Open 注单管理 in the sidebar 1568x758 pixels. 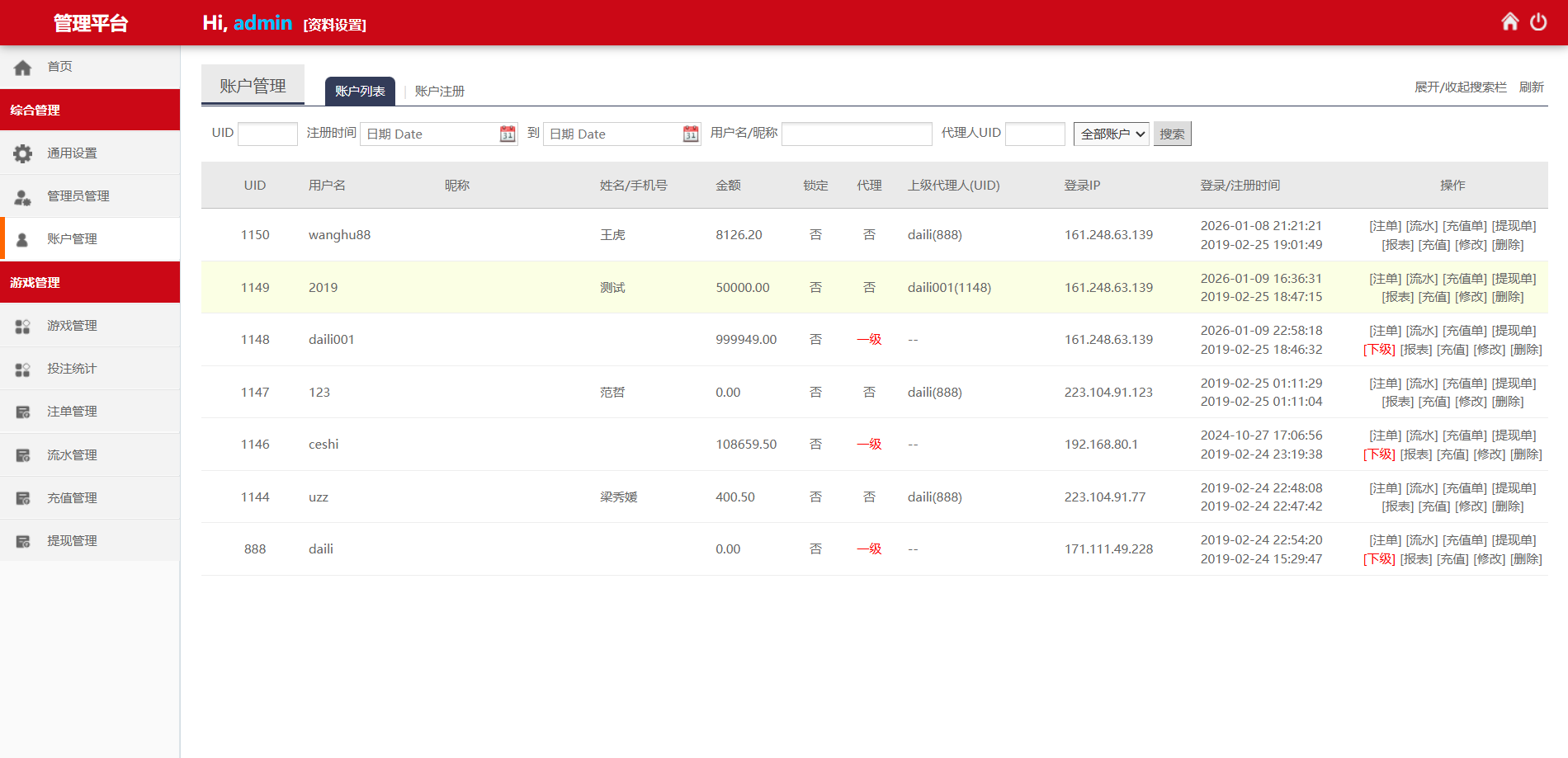pos(72,412)
